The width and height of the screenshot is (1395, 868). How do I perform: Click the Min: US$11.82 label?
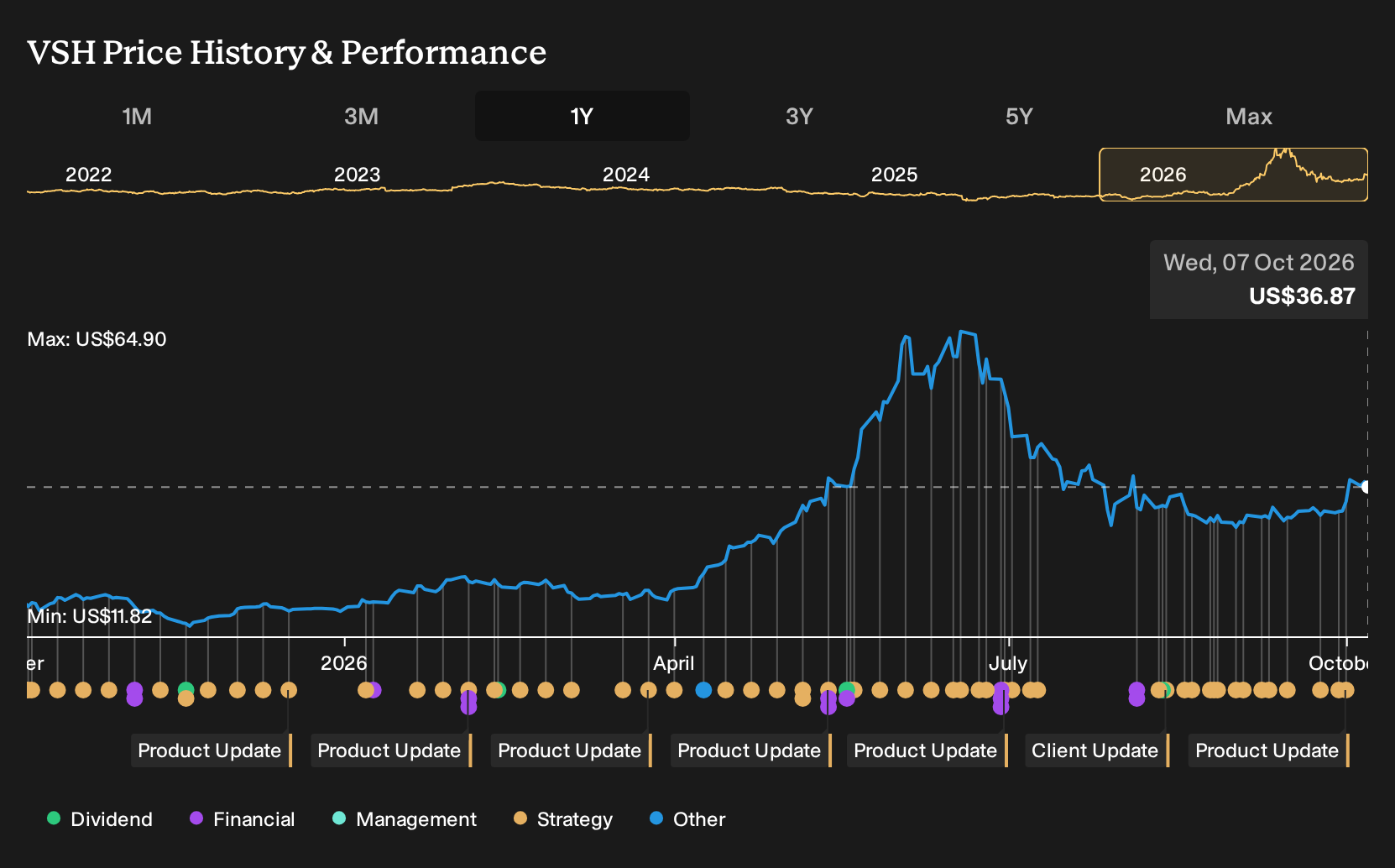point(90,616)
